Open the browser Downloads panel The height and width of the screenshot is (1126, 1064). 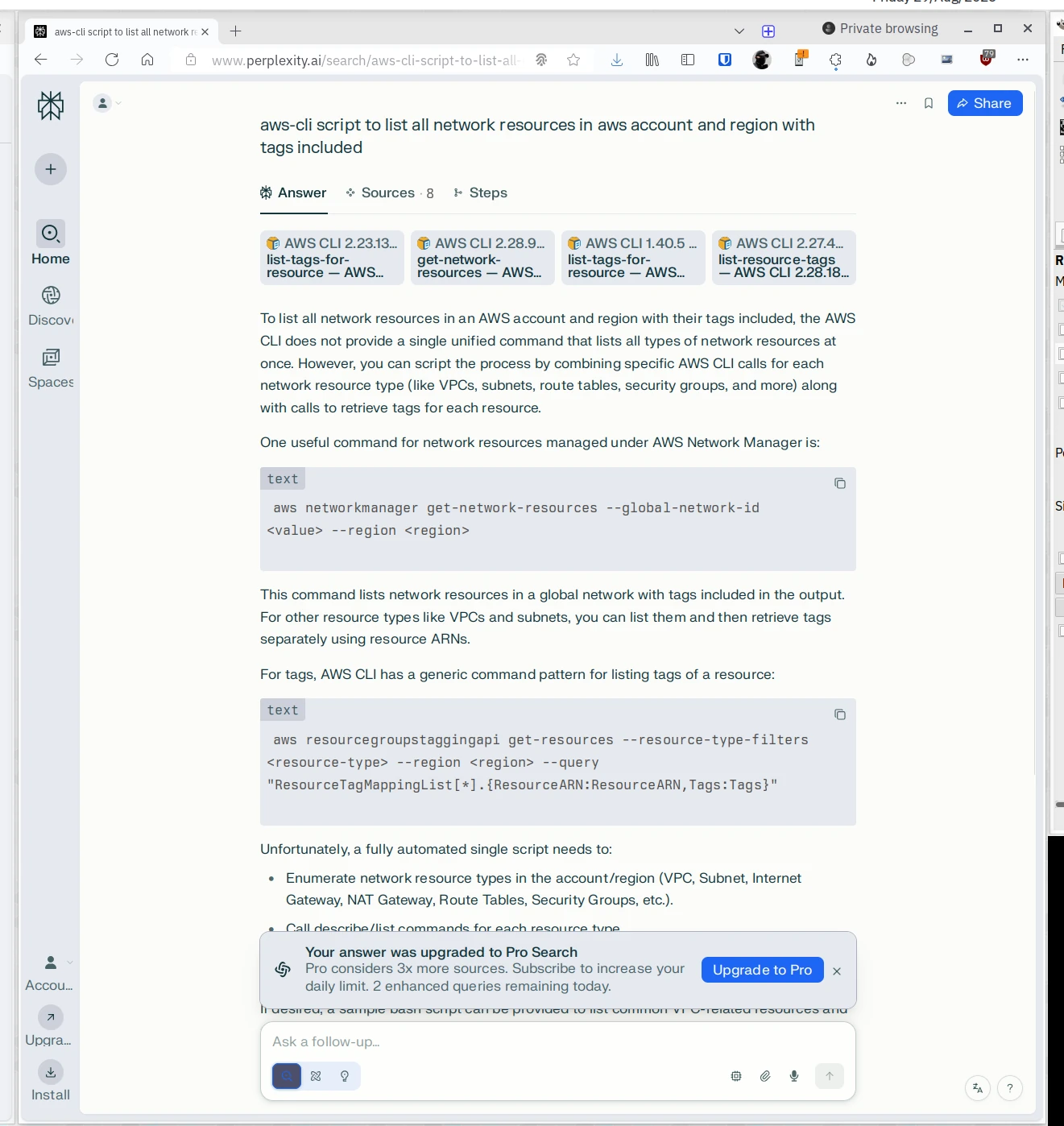click(x=617, y=60)
